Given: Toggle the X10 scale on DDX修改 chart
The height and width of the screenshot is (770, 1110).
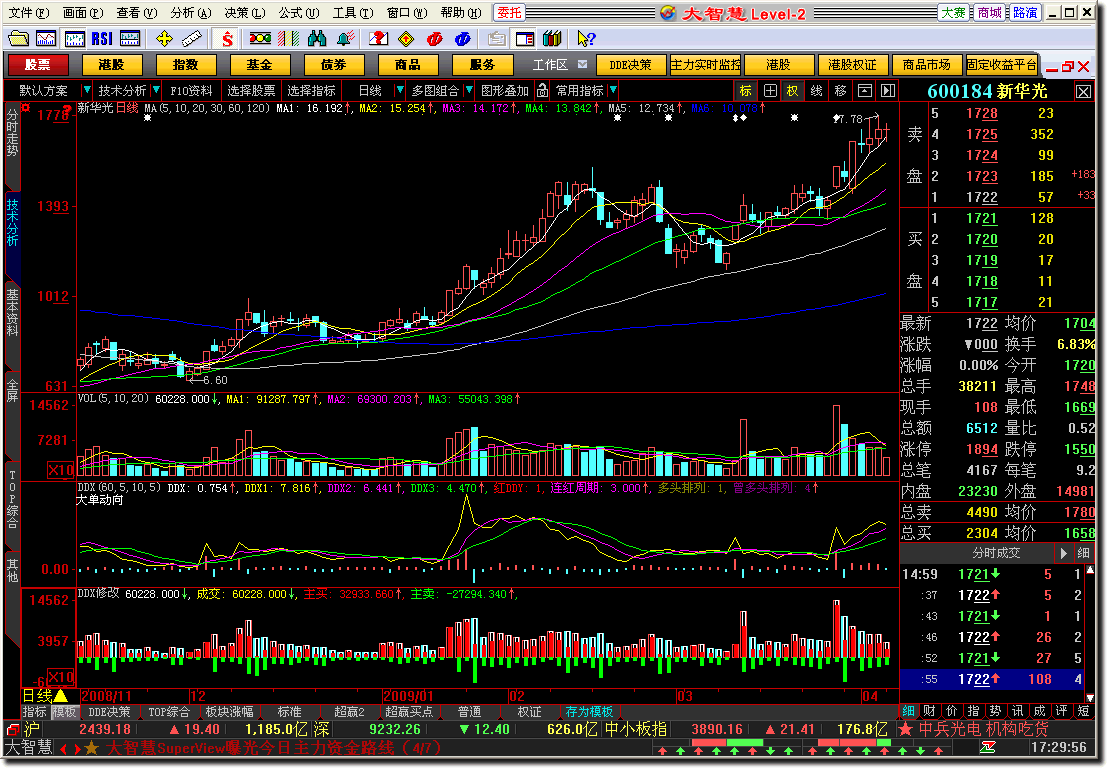Looking at the screenshot, I should [x=61, y=676].
